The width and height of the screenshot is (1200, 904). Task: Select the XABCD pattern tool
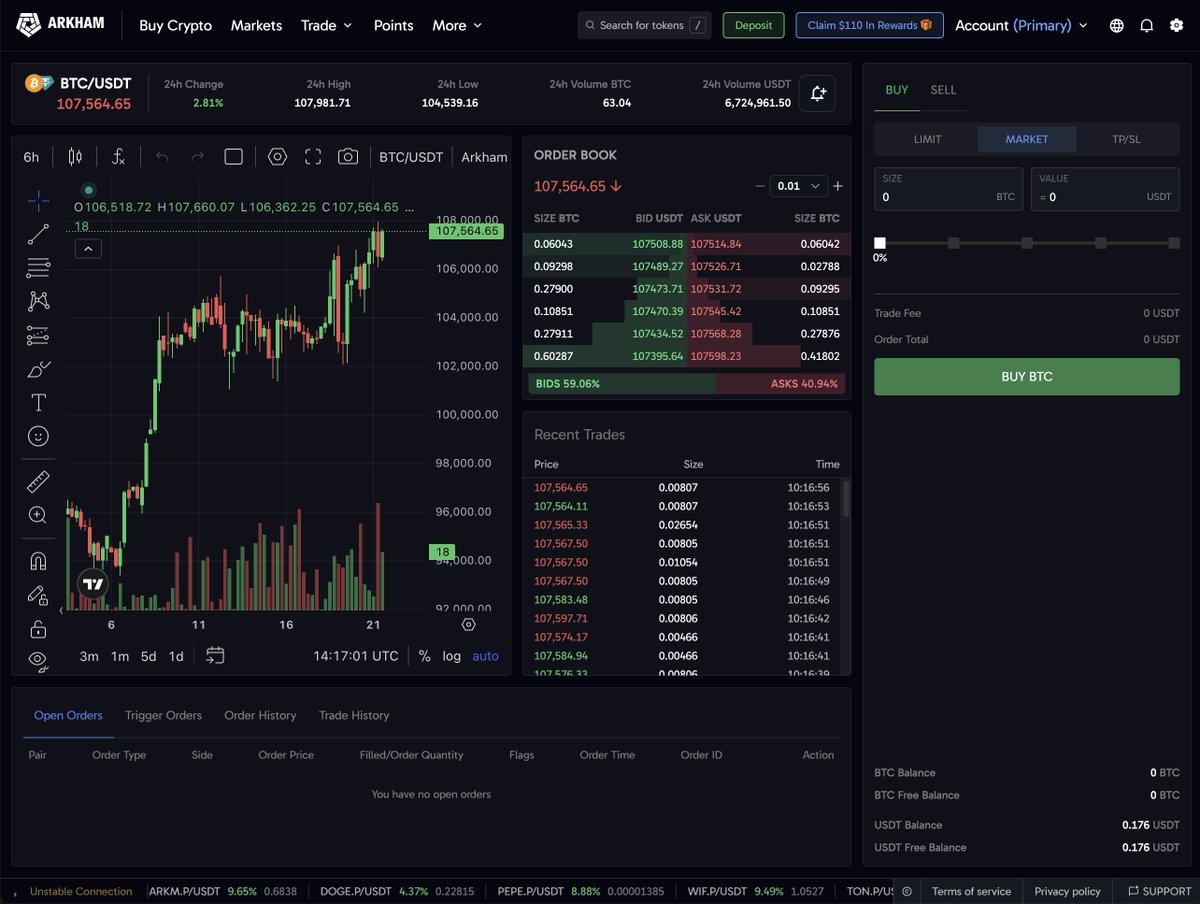[38, 301]
